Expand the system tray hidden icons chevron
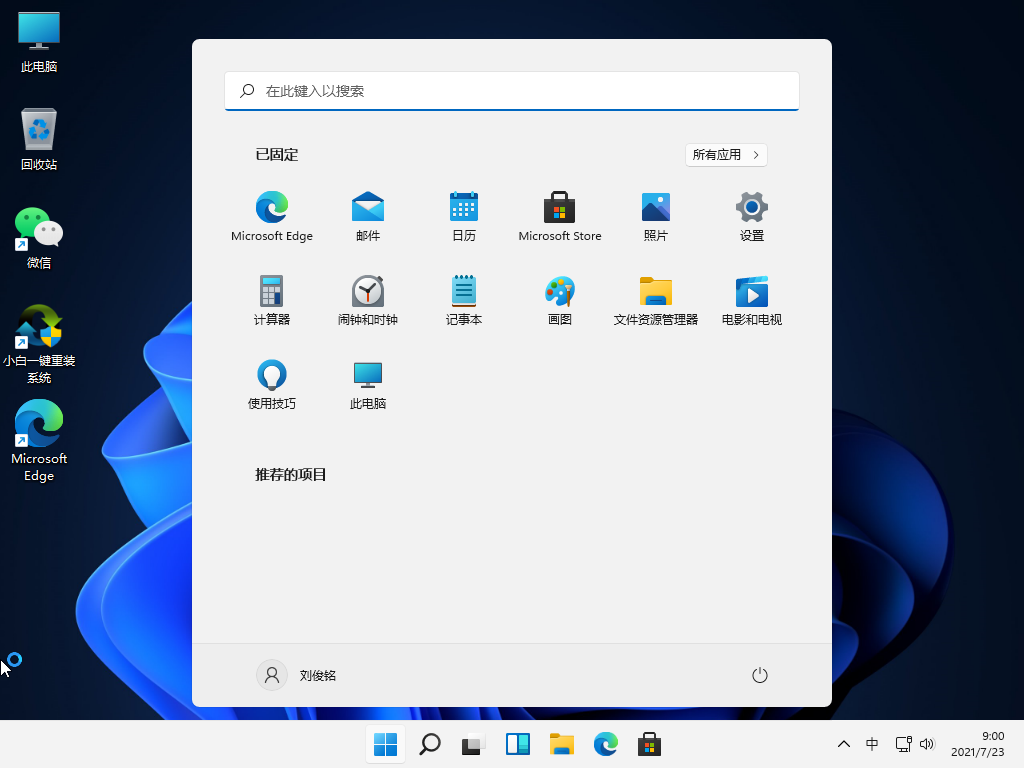Image resolution: width=1024 pixels, height=768 pixels. [x=843, y=744]
